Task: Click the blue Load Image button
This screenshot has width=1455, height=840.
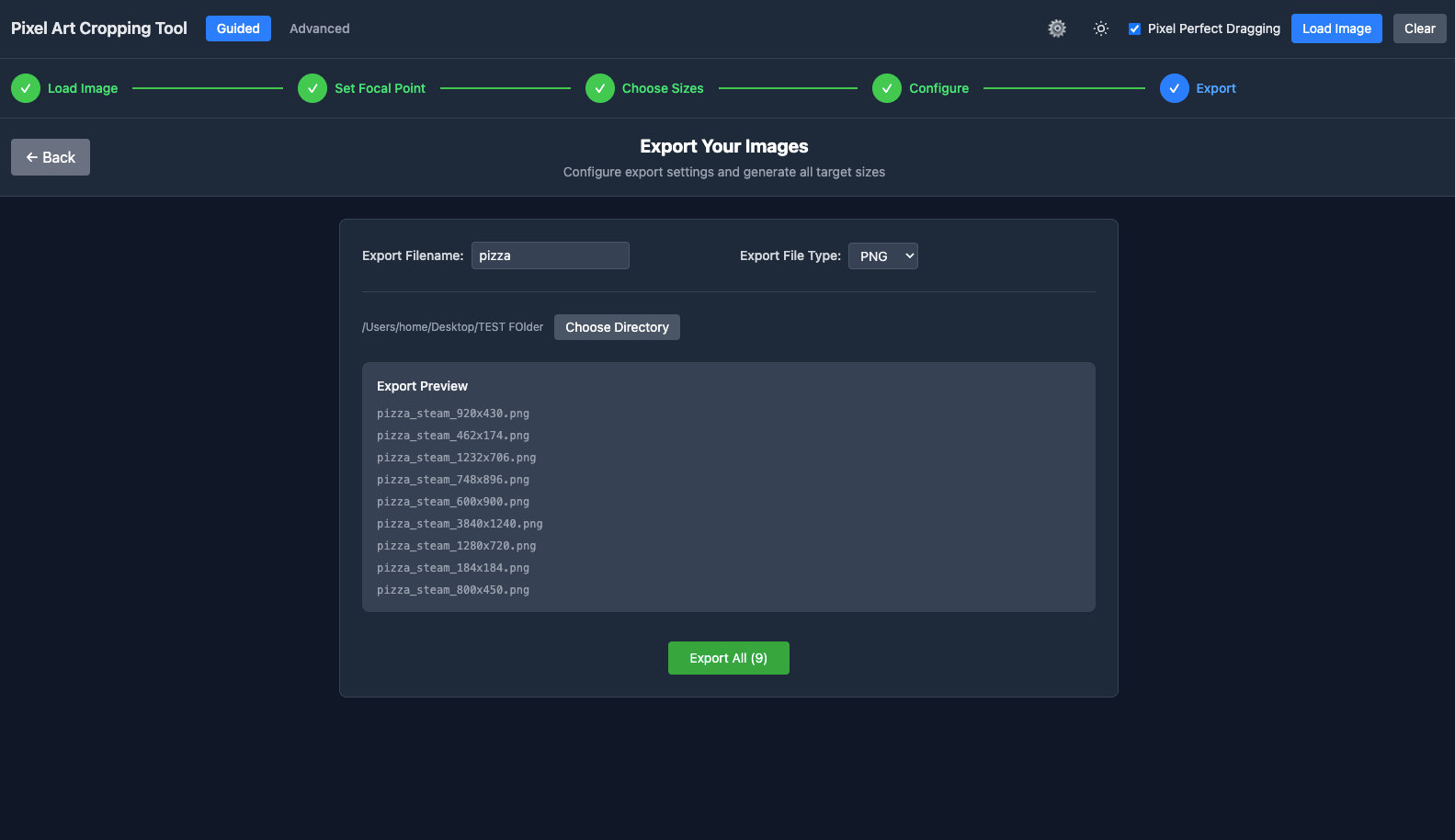Action: click(1336, 28)
